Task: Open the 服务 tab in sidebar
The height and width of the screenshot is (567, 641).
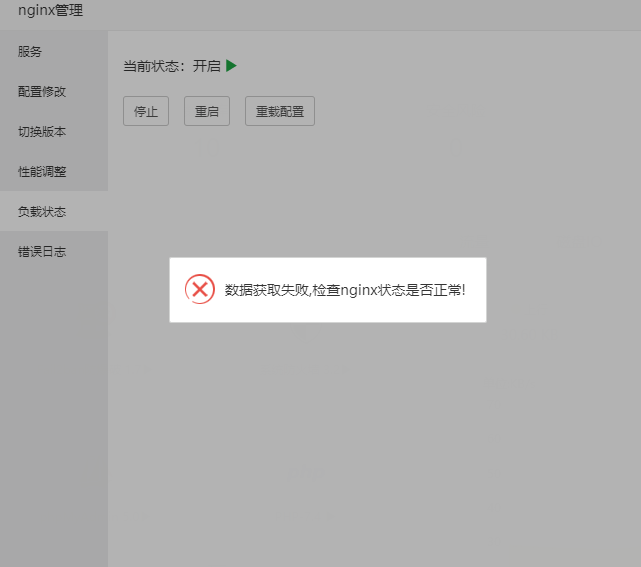Action: tap(54, 52)
